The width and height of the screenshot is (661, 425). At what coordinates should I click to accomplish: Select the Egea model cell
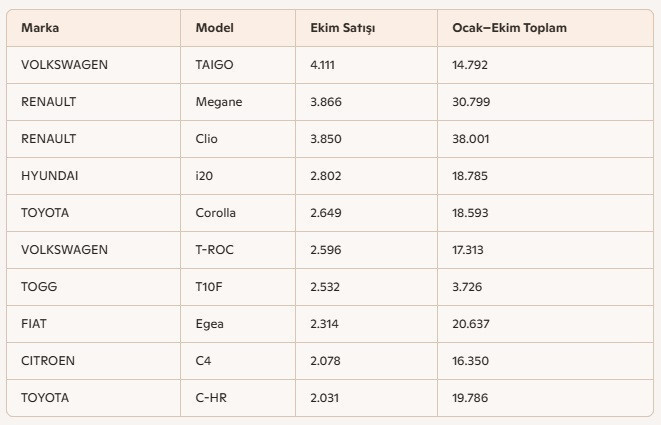[x=210, y=324]
